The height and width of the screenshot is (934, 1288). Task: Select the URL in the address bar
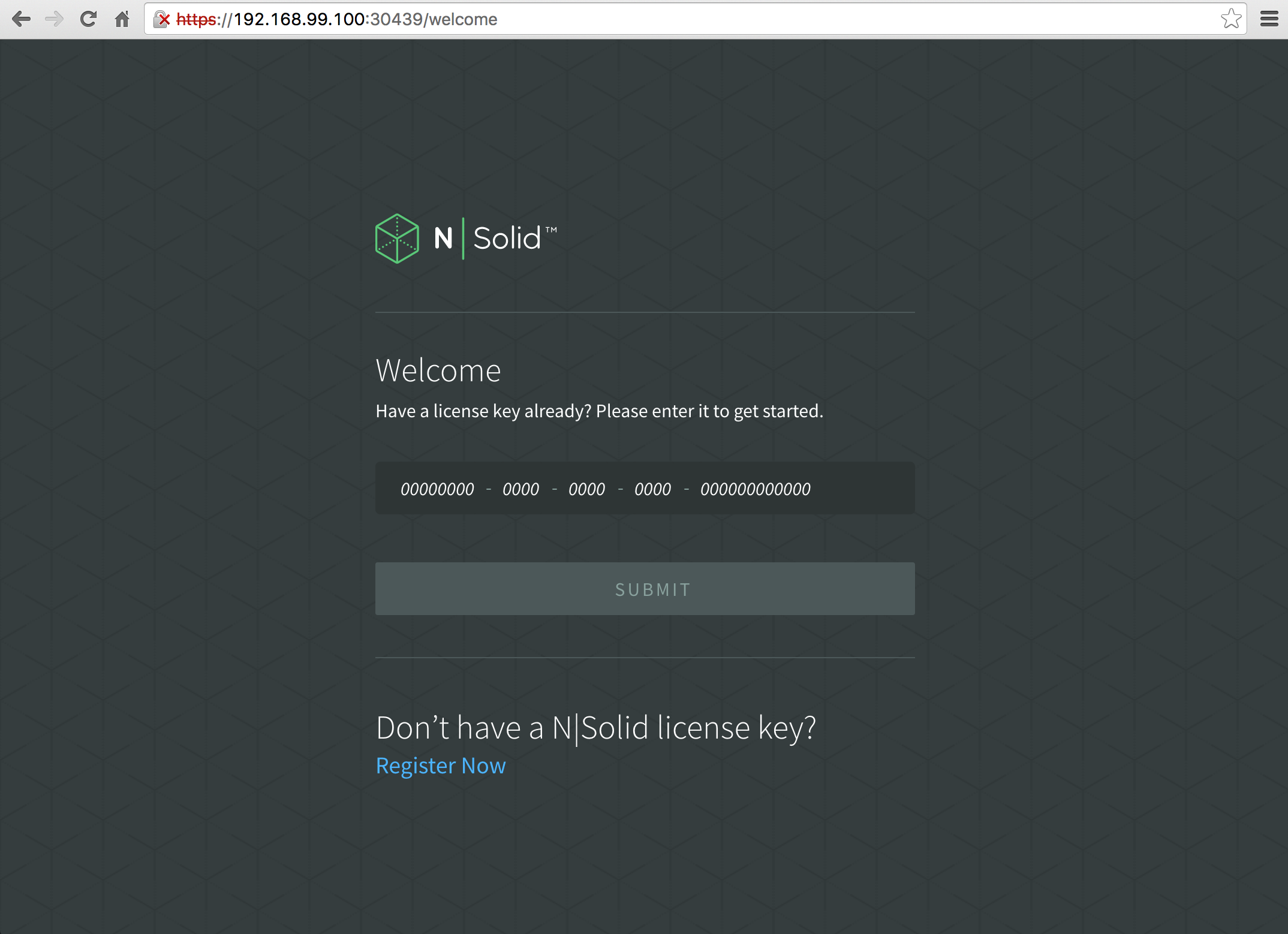coord(660,19)
